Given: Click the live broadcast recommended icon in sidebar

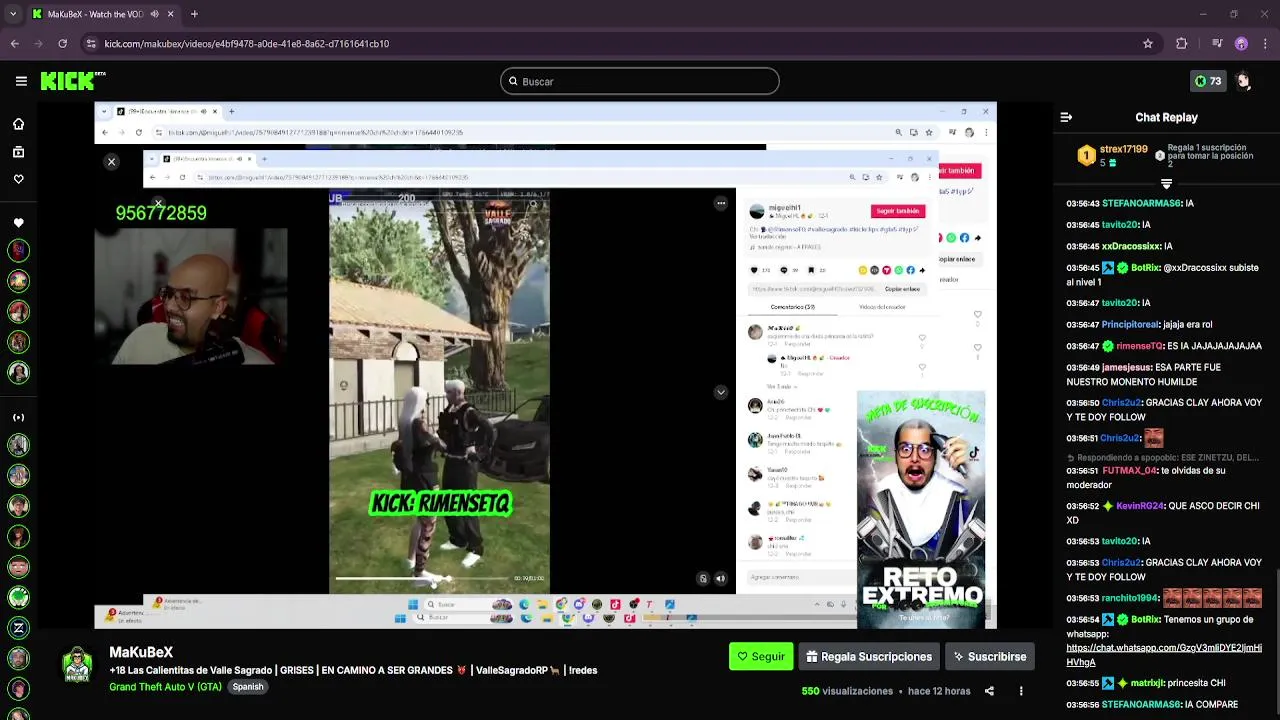Looking at the screenshot, I should pyautogui.click(x=18, y=417).
